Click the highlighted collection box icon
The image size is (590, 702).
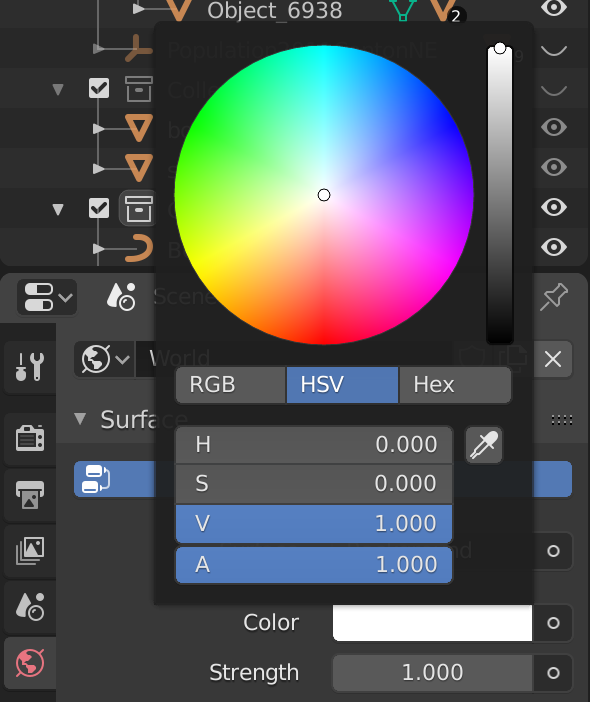coord(138,208)
